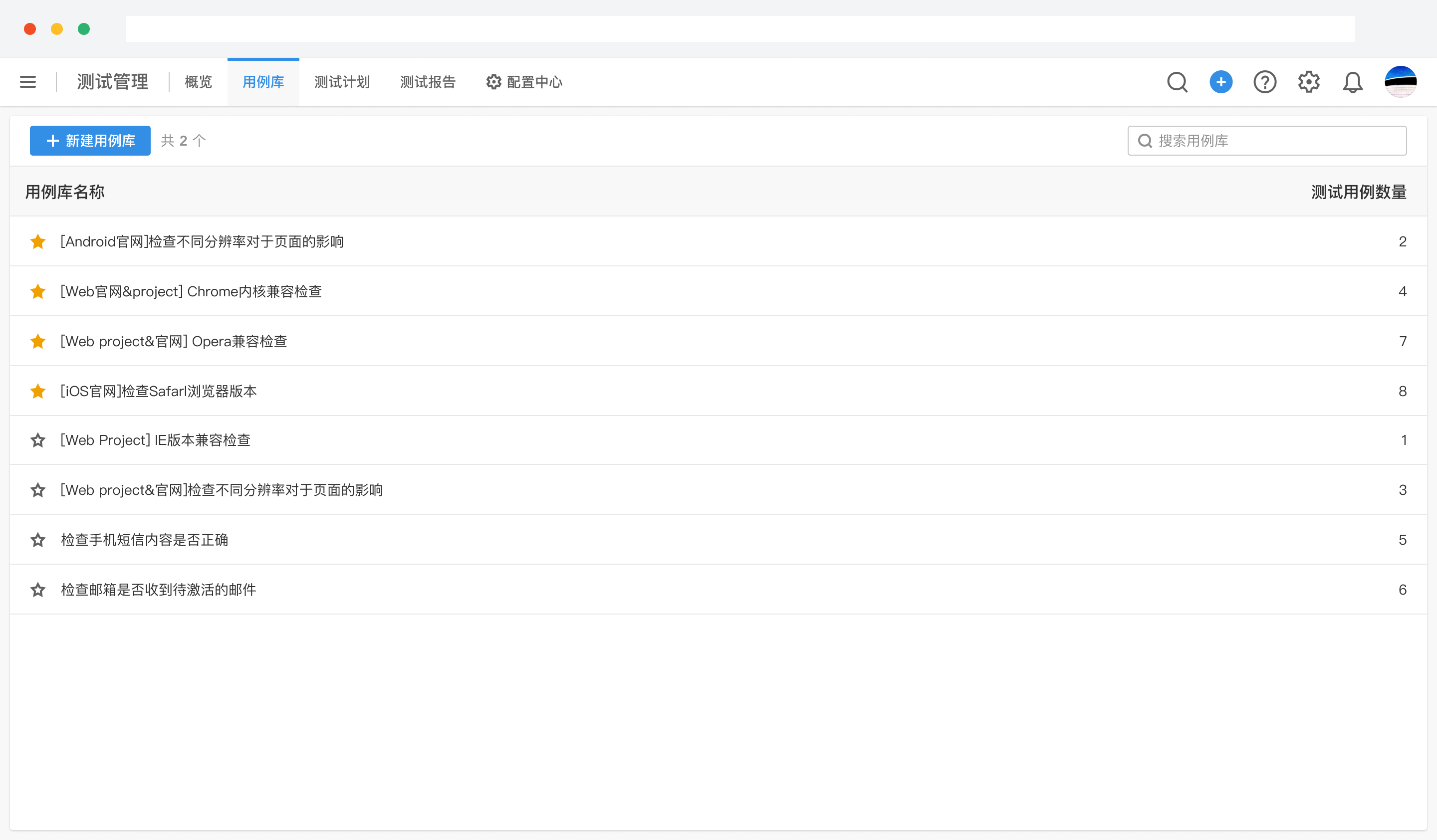Unstar the Chrome内核兼容检查 library
The image size is (1437, 840).
click(38, 292)
